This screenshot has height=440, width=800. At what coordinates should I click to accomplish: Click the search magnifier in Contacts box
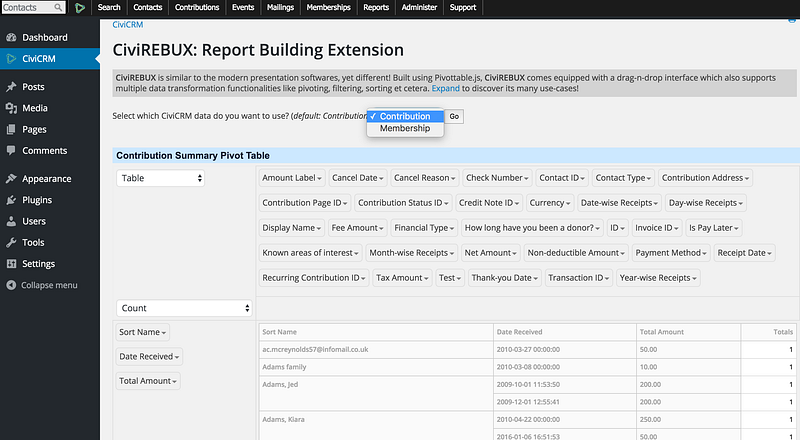pyautogui.click(x=58, y=7)
